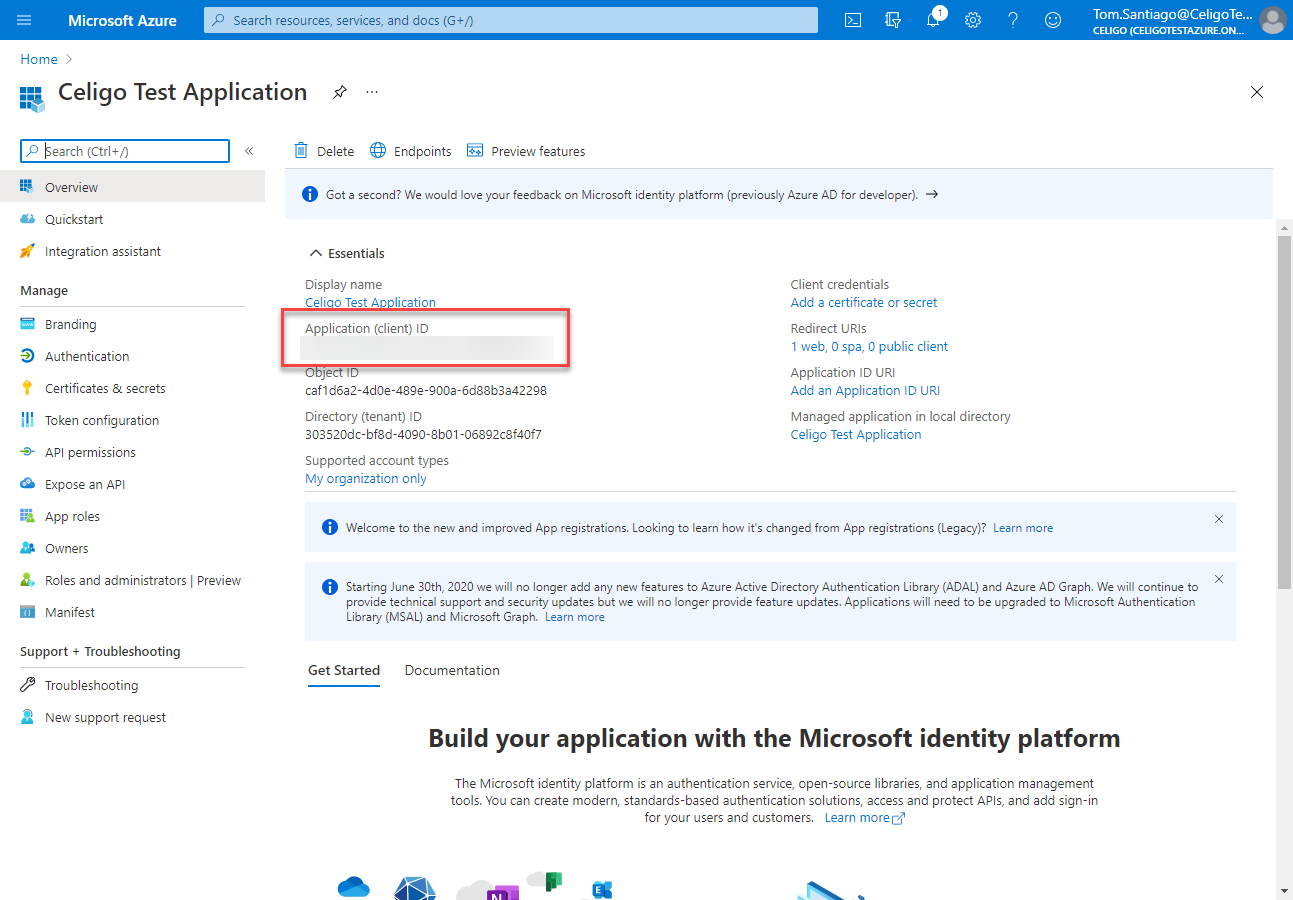
Task: Dismiss the App registrations welcome banner
Action: pyautogui.click(x=1218, y=519)
